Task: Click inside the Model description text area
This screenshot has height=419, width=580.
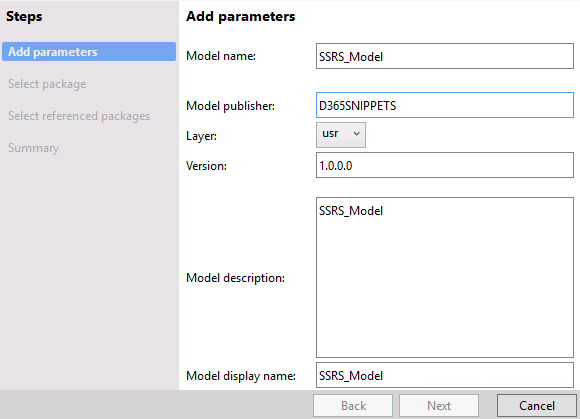Action: pyautogui.click(x=445, y=277)
